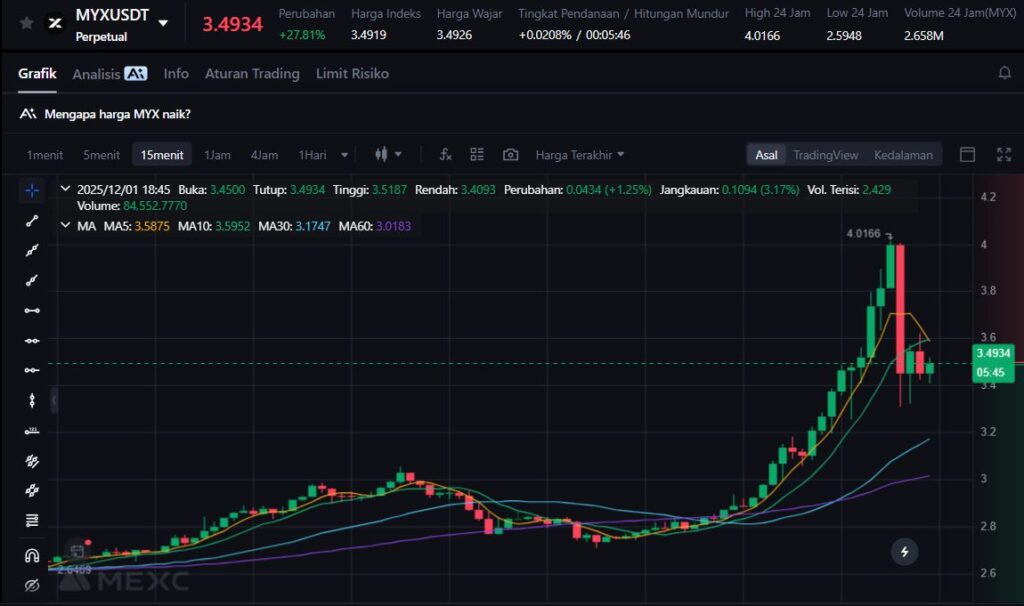Enter fullscreen chart mode
1024x606 pixels.
pyautogui.click(x=1003, y=155)
